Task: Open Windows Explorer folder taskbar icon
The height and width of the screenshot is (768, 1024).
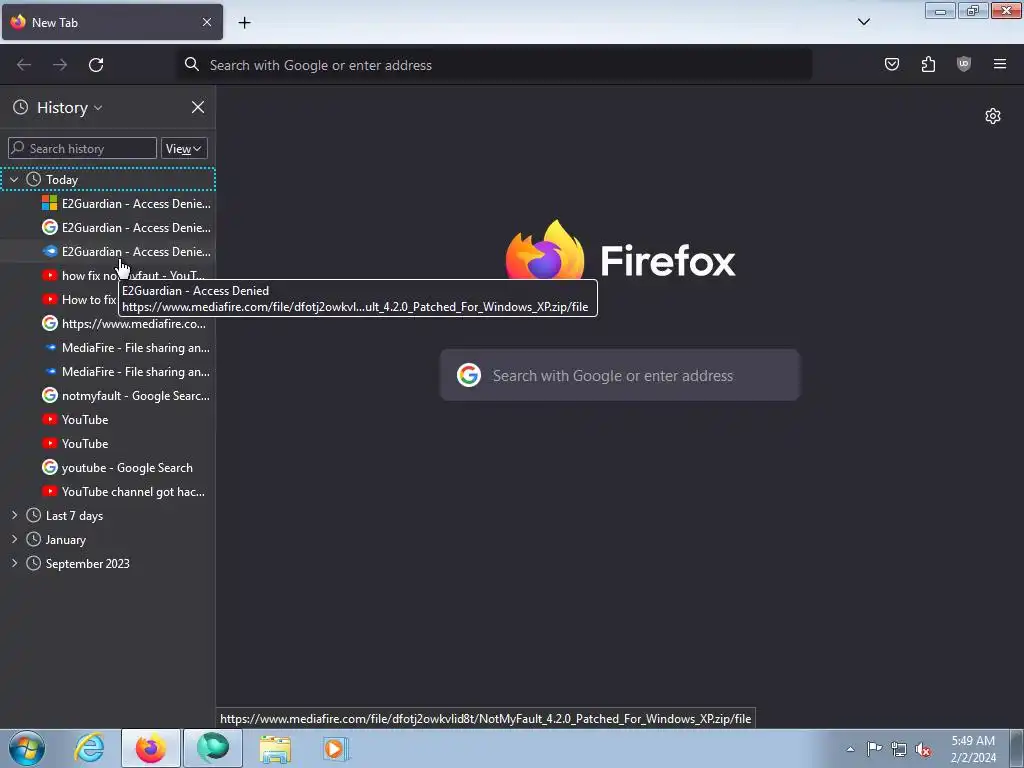Action: 275,748
